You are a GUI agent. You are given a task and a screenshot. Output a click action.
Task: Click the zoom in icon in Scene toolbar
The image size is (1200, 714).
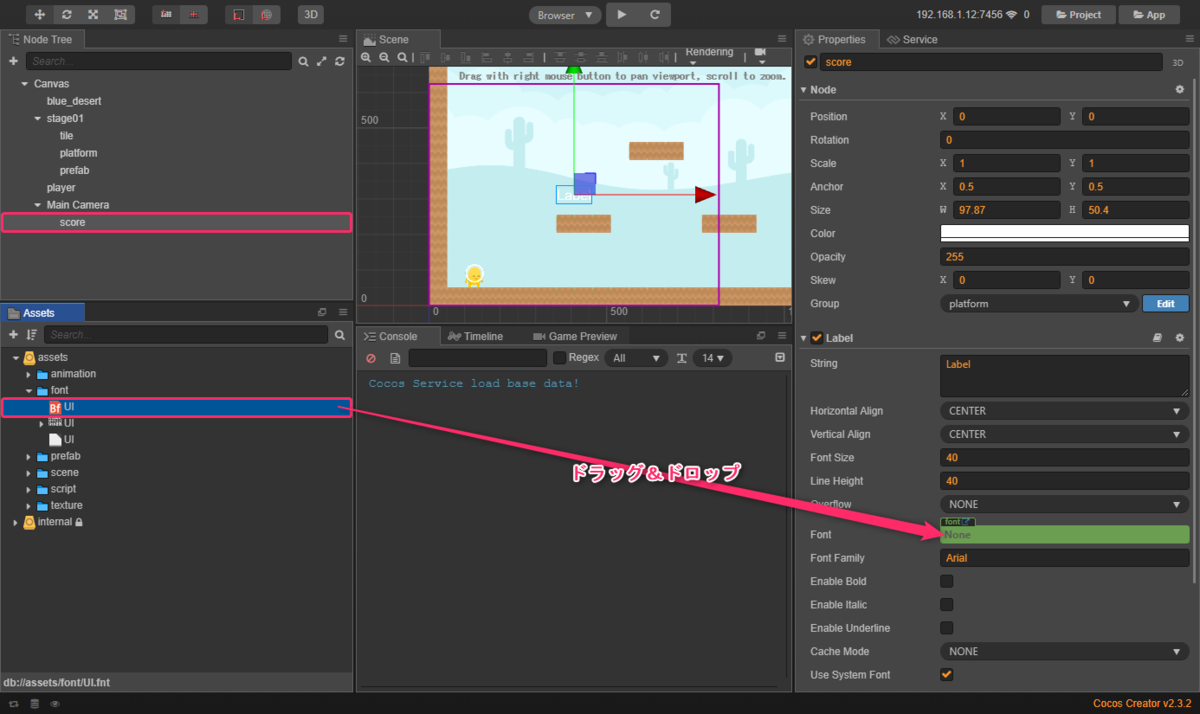point(366,58)
